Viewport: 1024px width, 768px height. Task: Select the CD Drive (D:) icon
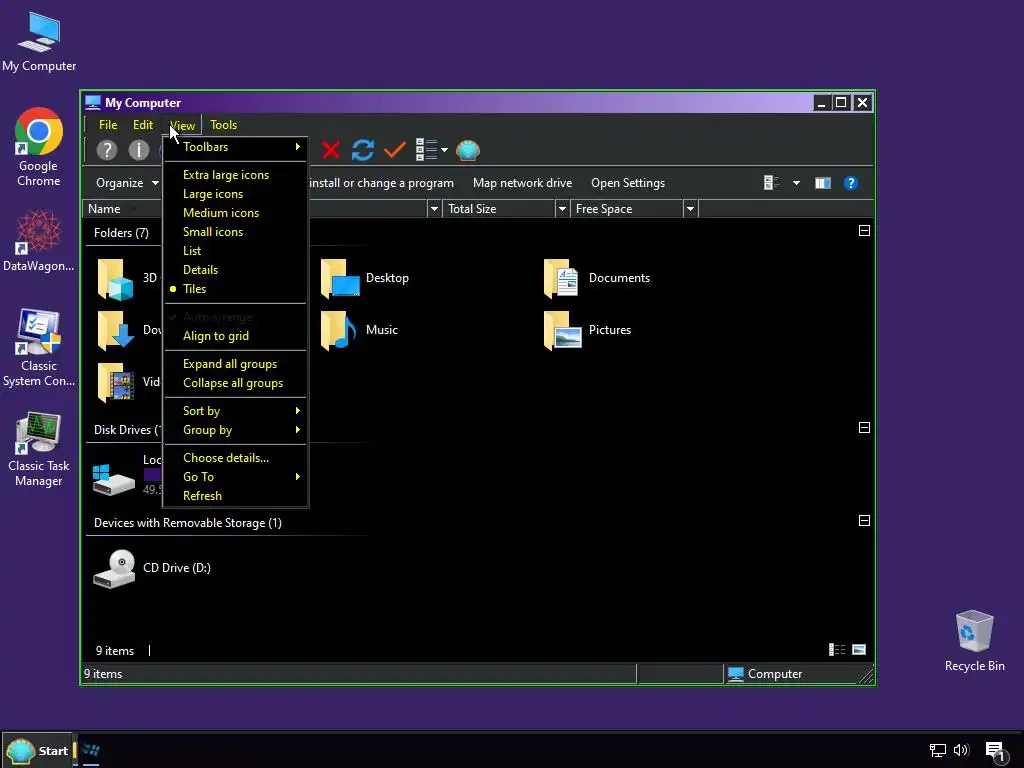point(114,568)
